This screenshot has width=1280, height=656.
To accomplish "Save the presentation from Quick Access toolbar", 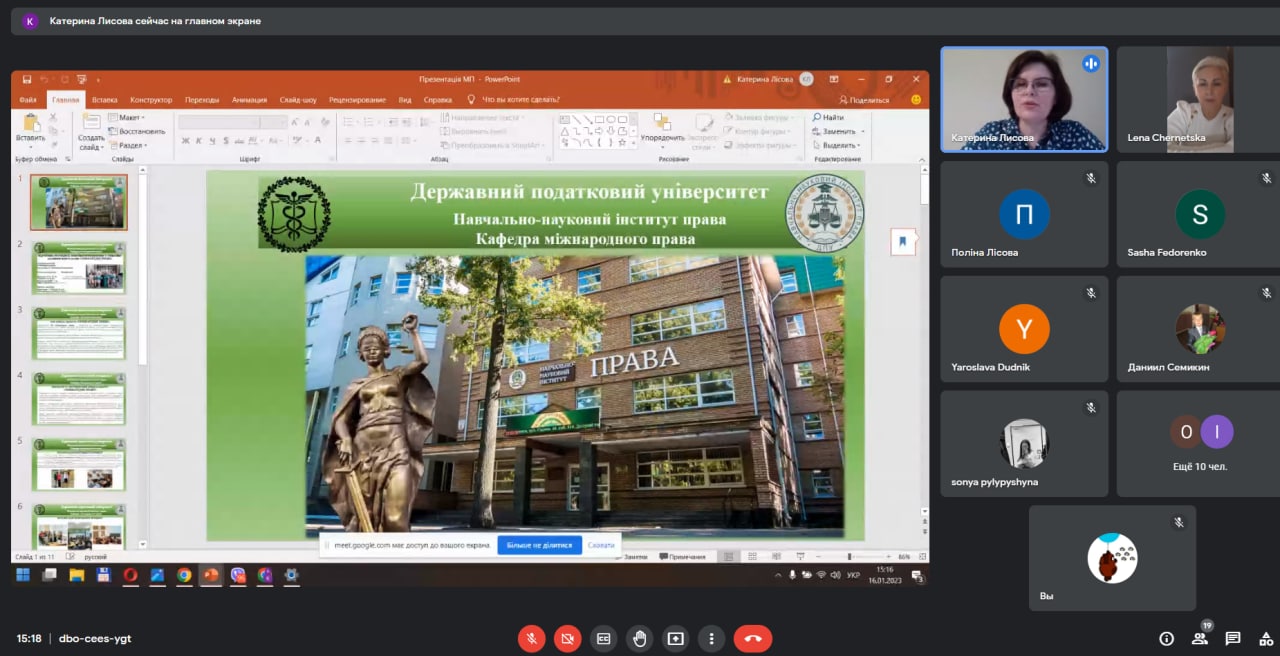I will point(27,79).
